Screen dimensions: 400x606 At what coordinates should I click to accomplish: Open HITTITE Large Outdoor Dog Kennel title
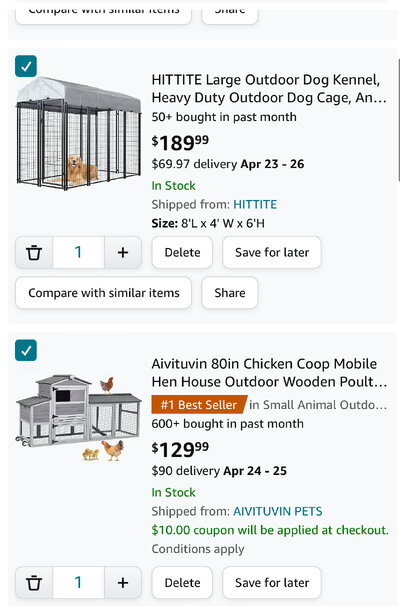coord(269,89)
